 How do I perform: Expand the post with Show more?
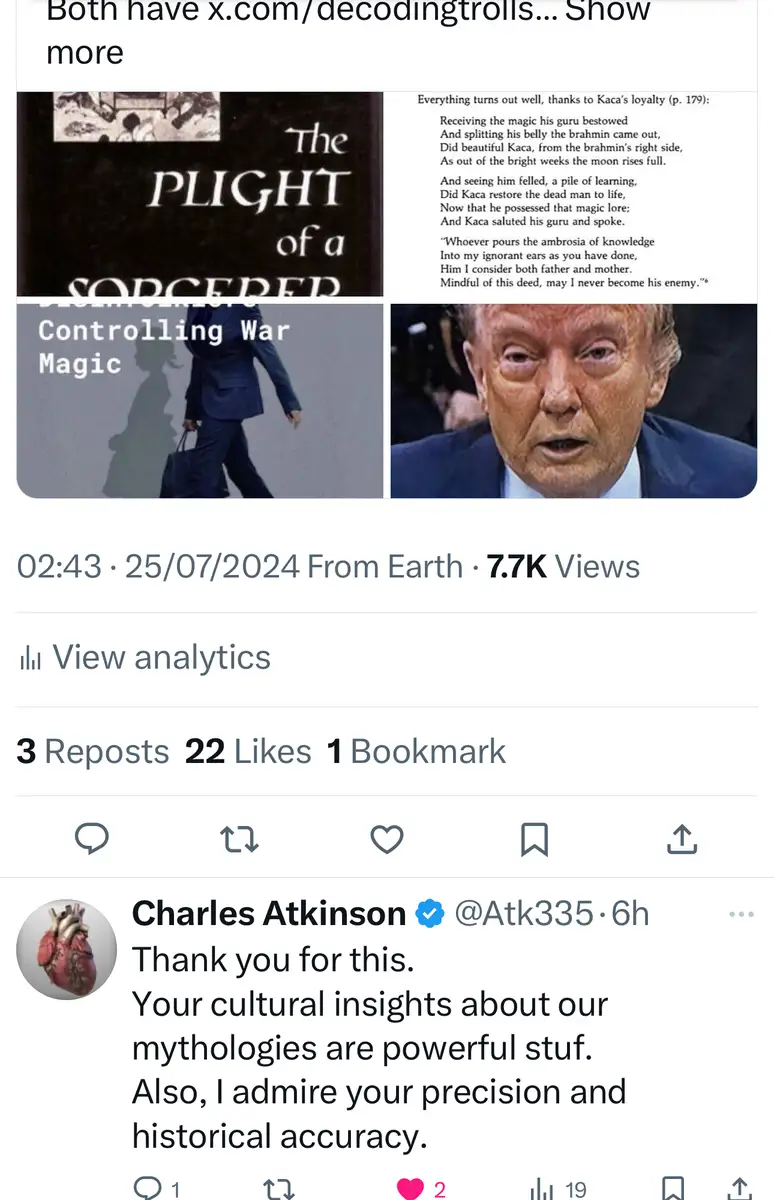[348, 31]
